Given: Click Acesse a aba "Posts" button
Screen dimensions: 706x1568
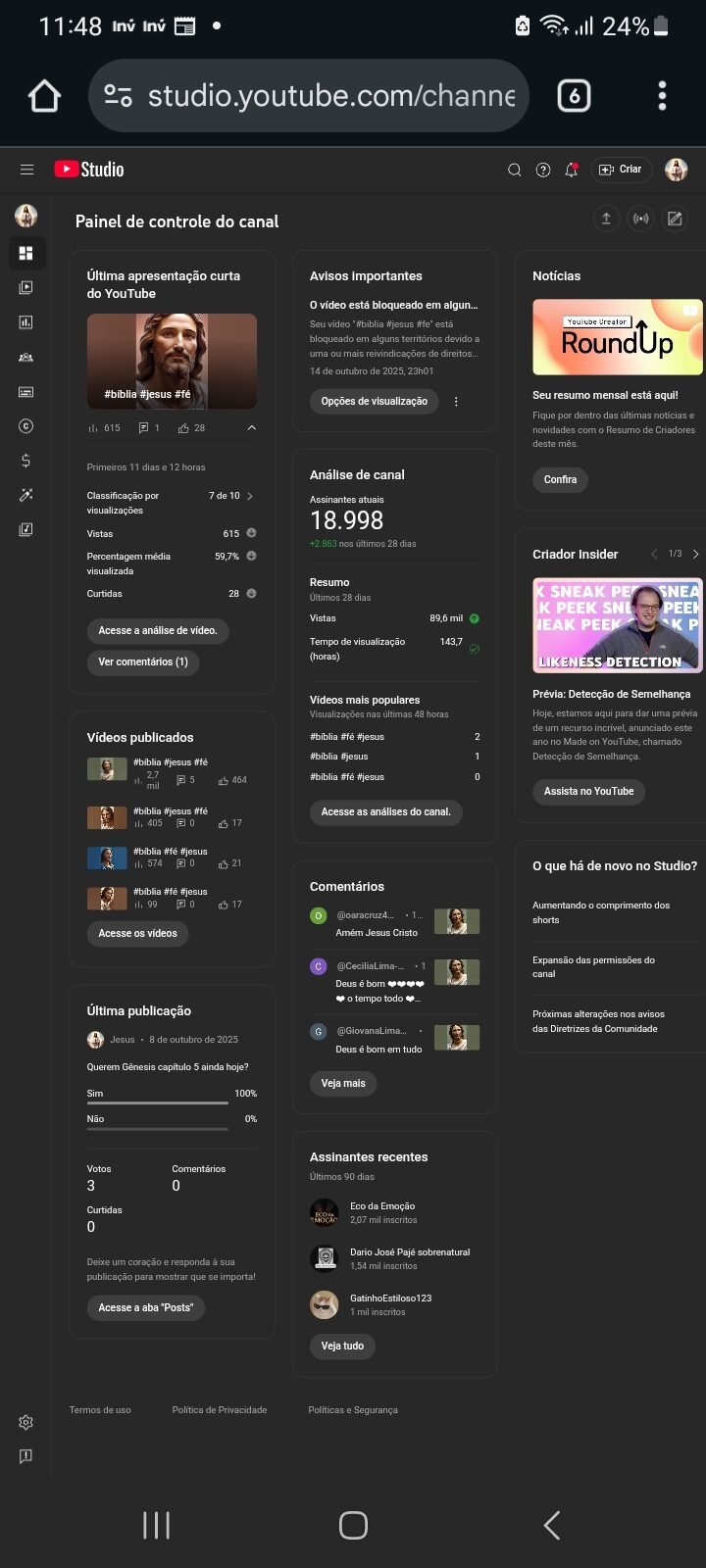Looking at the screenshot, I should tap(146, 1307).
